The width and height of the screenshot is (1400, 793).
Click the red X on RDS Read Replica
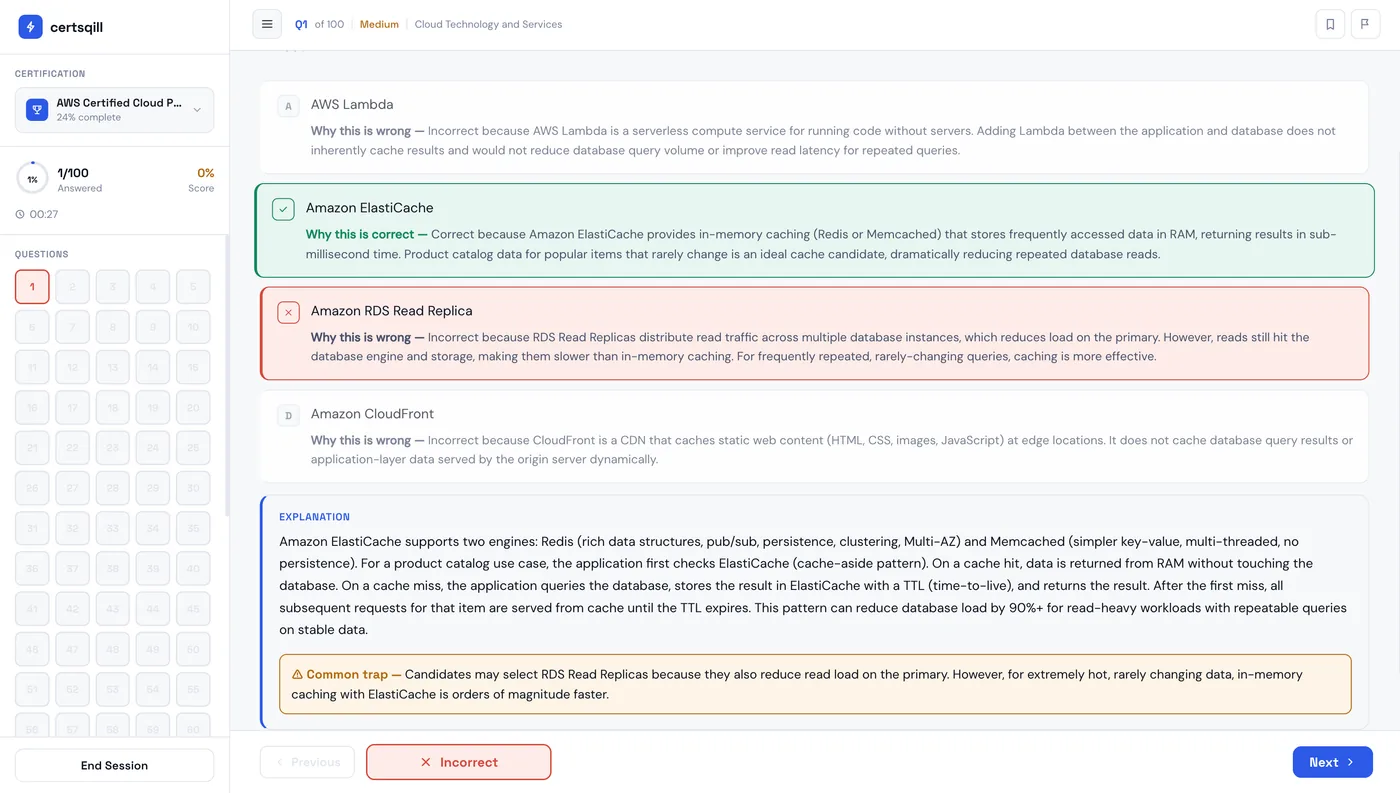click(288, 312)
